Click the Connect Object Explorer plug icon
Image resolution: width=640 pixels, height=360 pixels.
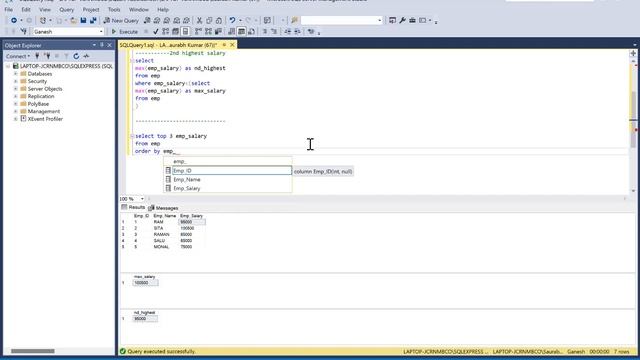coord(37,56)
